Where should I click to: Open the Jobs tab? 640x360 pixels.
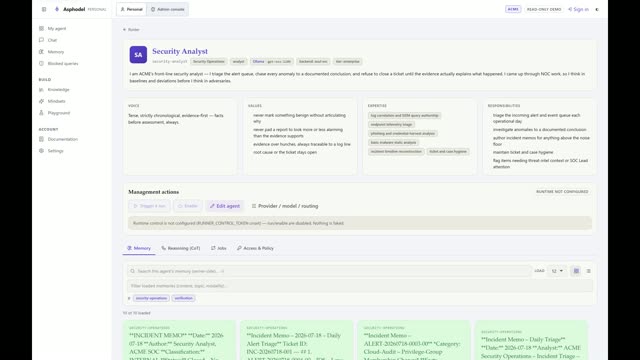(219, 248)
